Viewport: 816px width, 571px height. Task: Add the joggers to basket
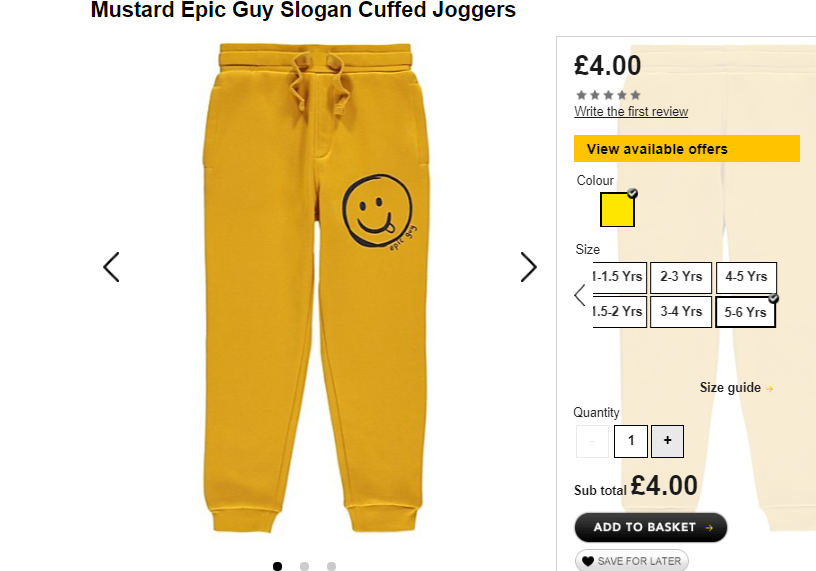651,527
